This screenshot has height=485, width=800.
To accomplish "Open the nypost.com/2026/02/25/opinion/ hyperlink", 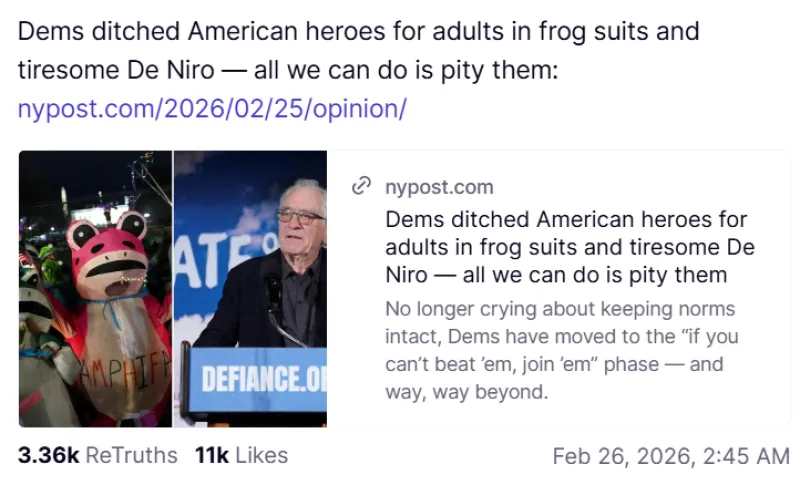I will 212,109.
